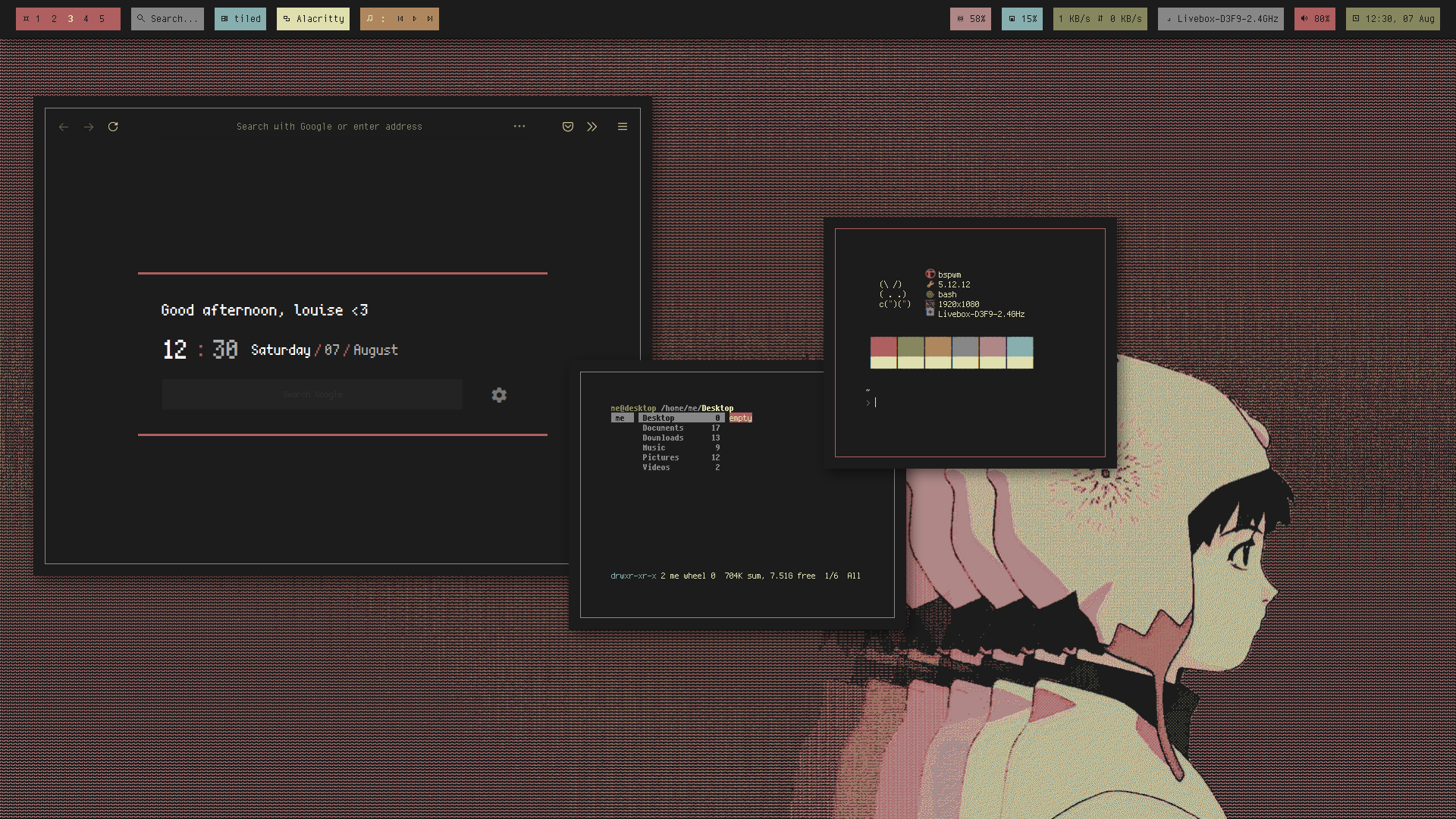Open the page actions three-dots menu
Screen dimensions: 1456x819
(x=519, y=127)
